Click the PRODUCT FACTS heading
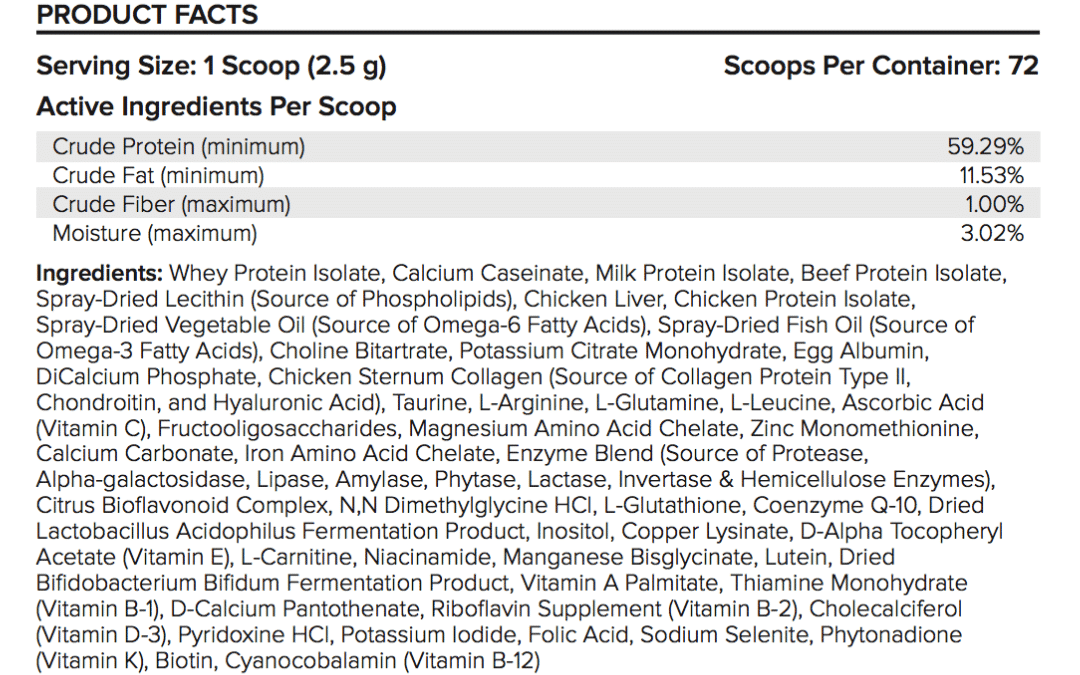1080x675 pixels. (x=147, y=14)
